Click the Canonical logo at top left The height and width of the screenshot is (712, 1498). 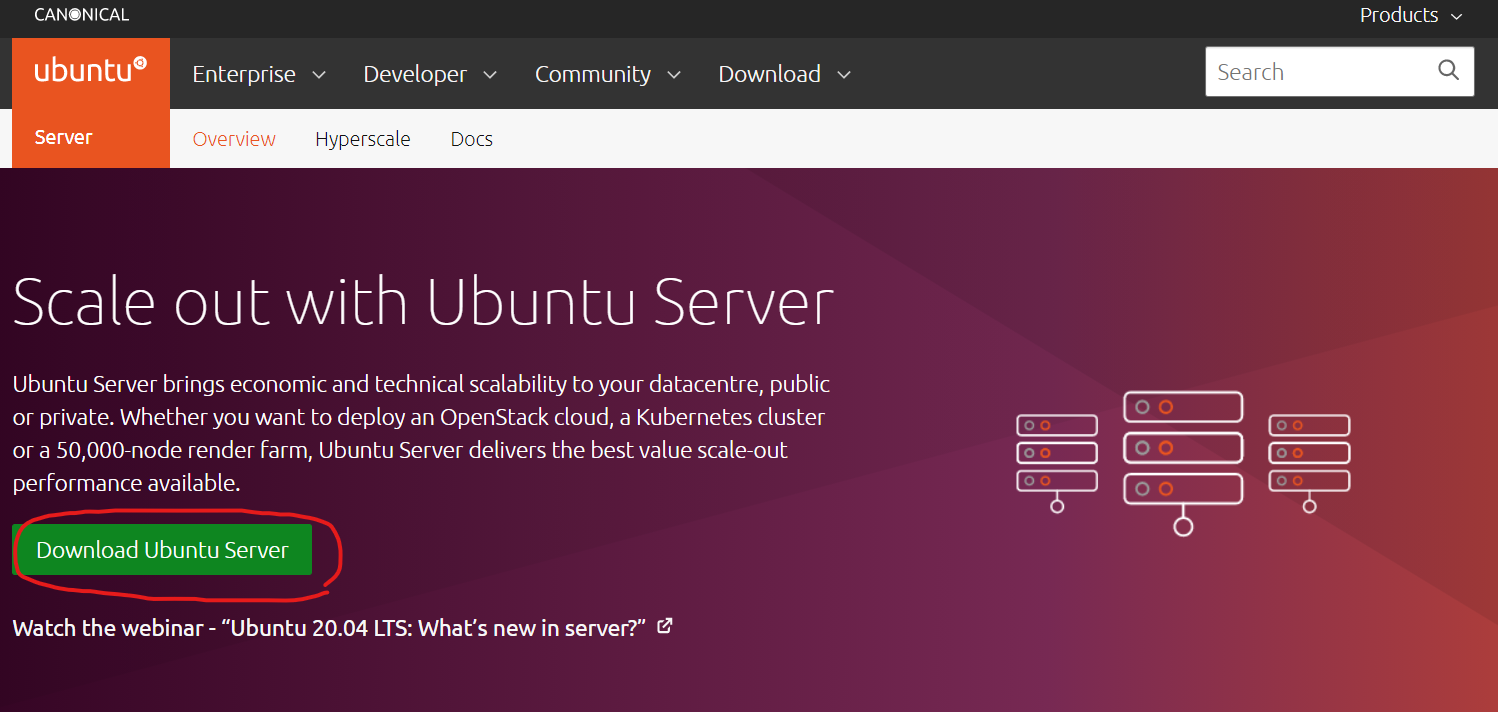coord(82,15)
